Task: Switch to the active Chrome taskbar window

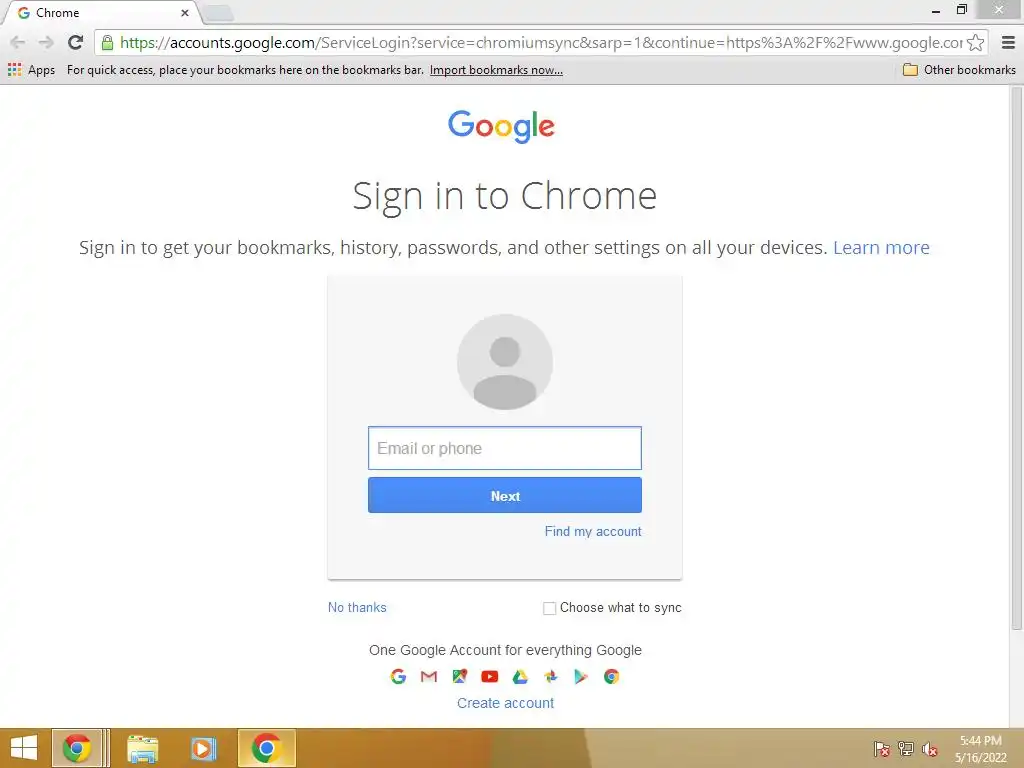Action: 266,748
